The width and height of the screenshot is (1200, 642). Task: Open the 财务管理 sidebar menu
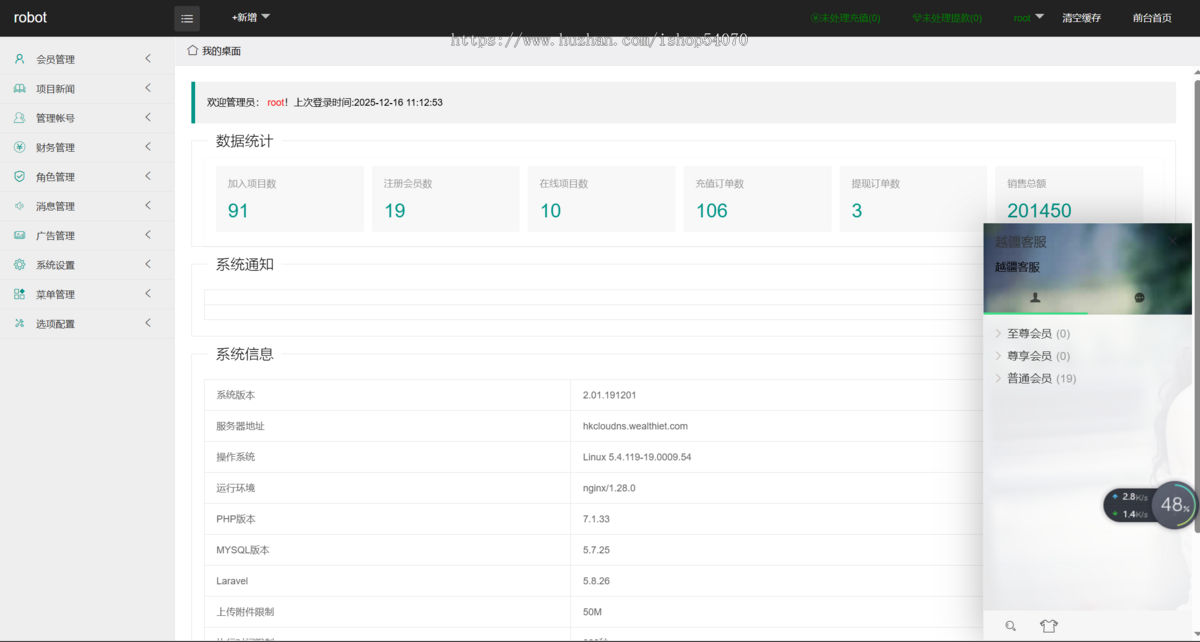pos(87,147)
